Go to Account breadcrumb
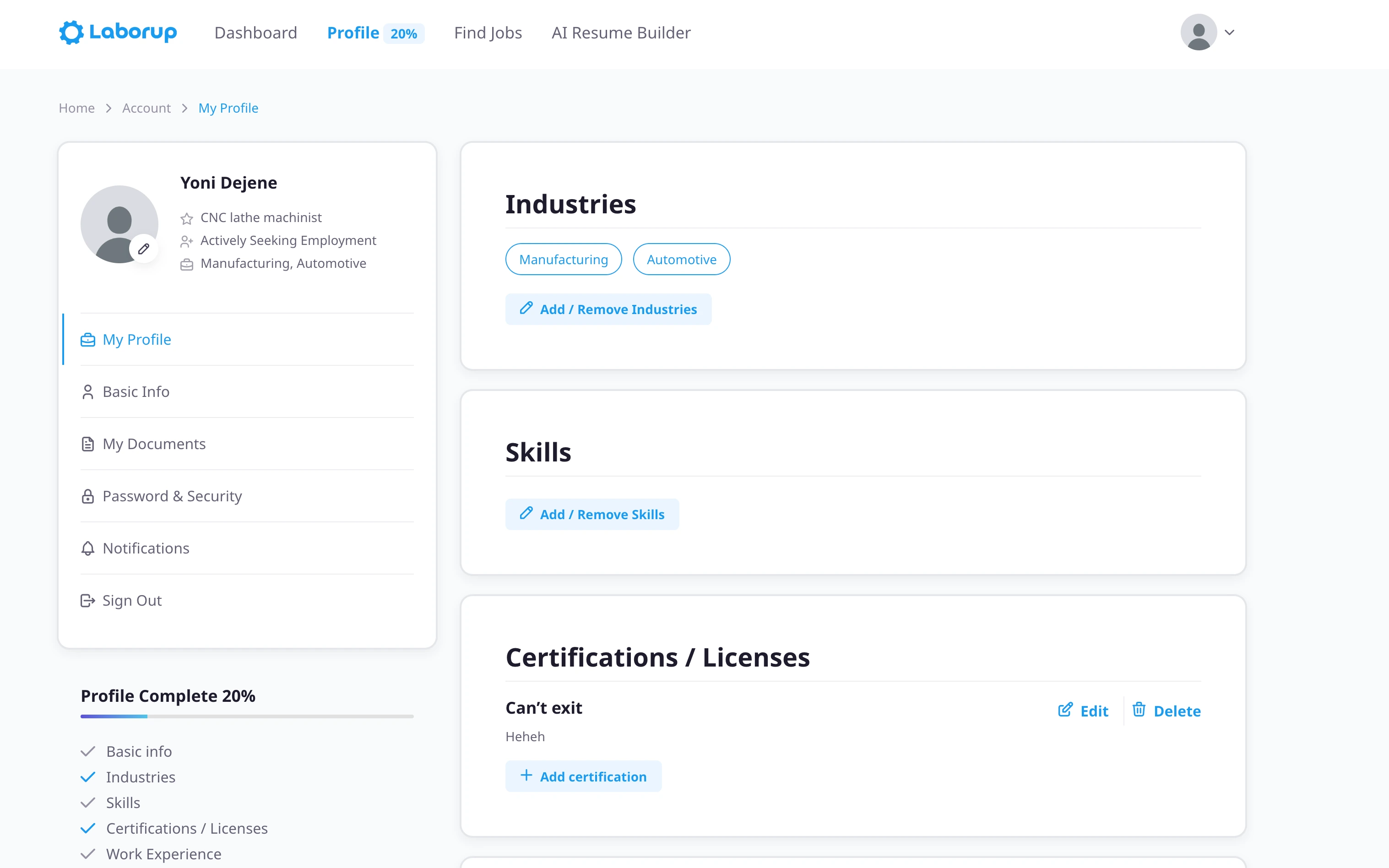 pos(146,108)
